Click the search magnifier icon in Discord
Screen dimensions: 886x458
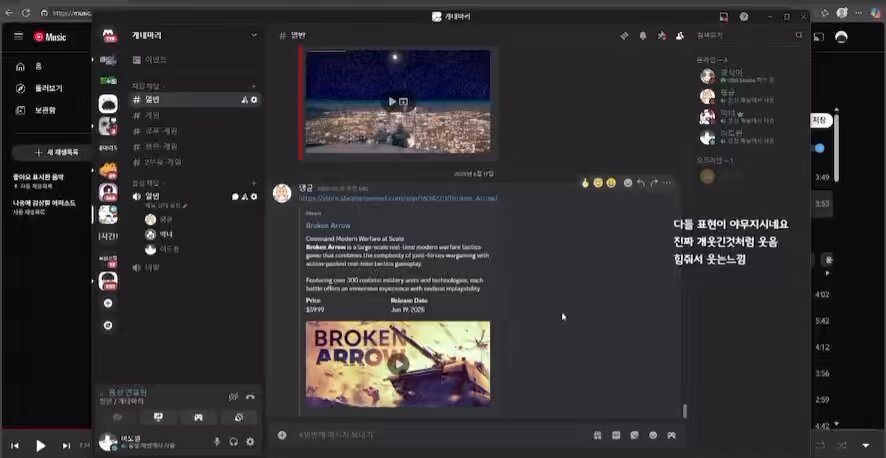tap(799, 35)
